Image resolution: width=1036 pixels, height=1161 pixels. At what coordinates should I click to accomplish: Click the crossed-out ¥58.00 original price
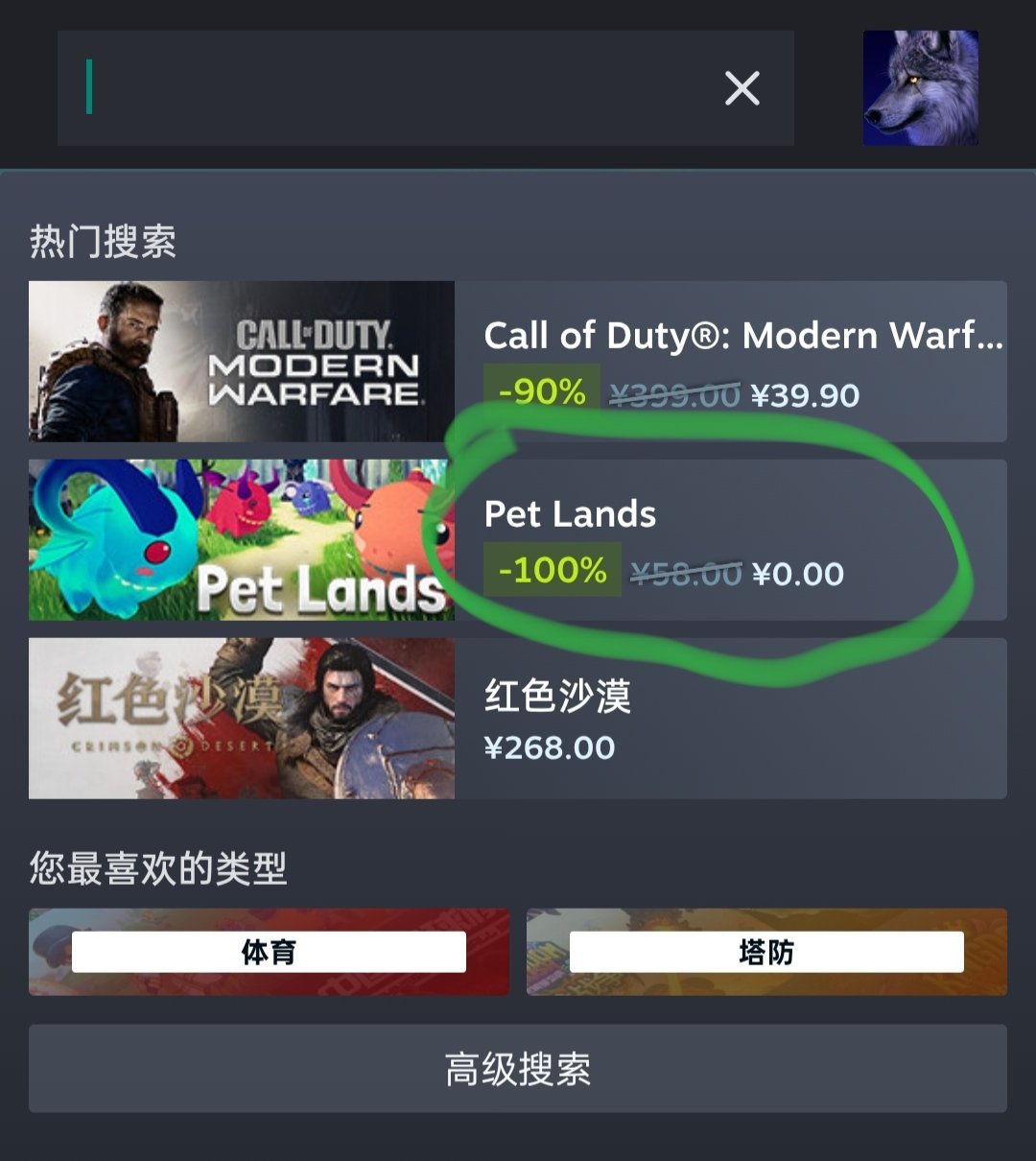686,574
